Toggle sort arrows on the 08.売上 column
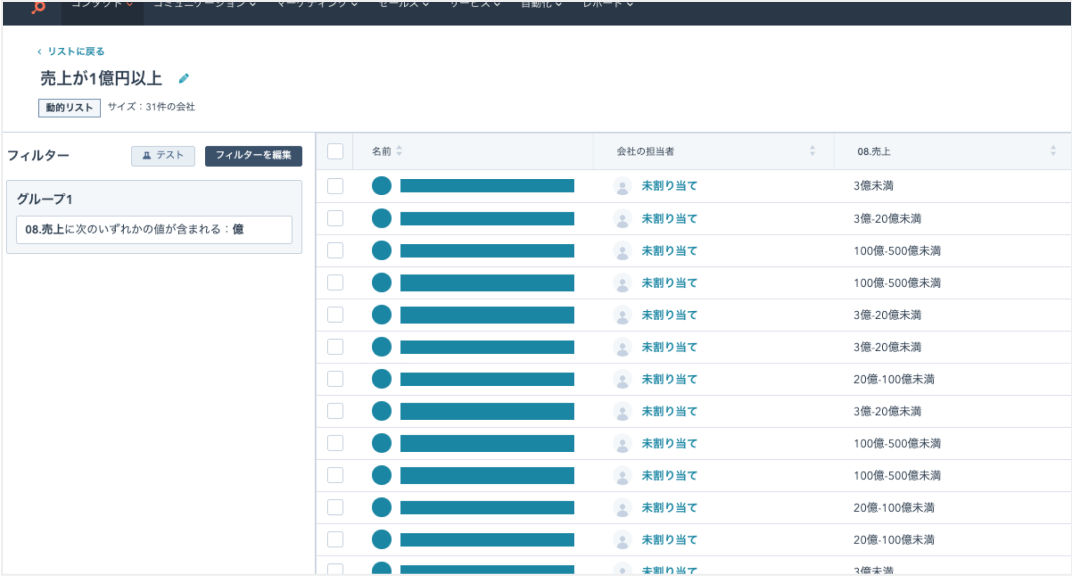The width and height of the screenshot is (1072, 576). pyautogui.click(x=1053, y=151)
